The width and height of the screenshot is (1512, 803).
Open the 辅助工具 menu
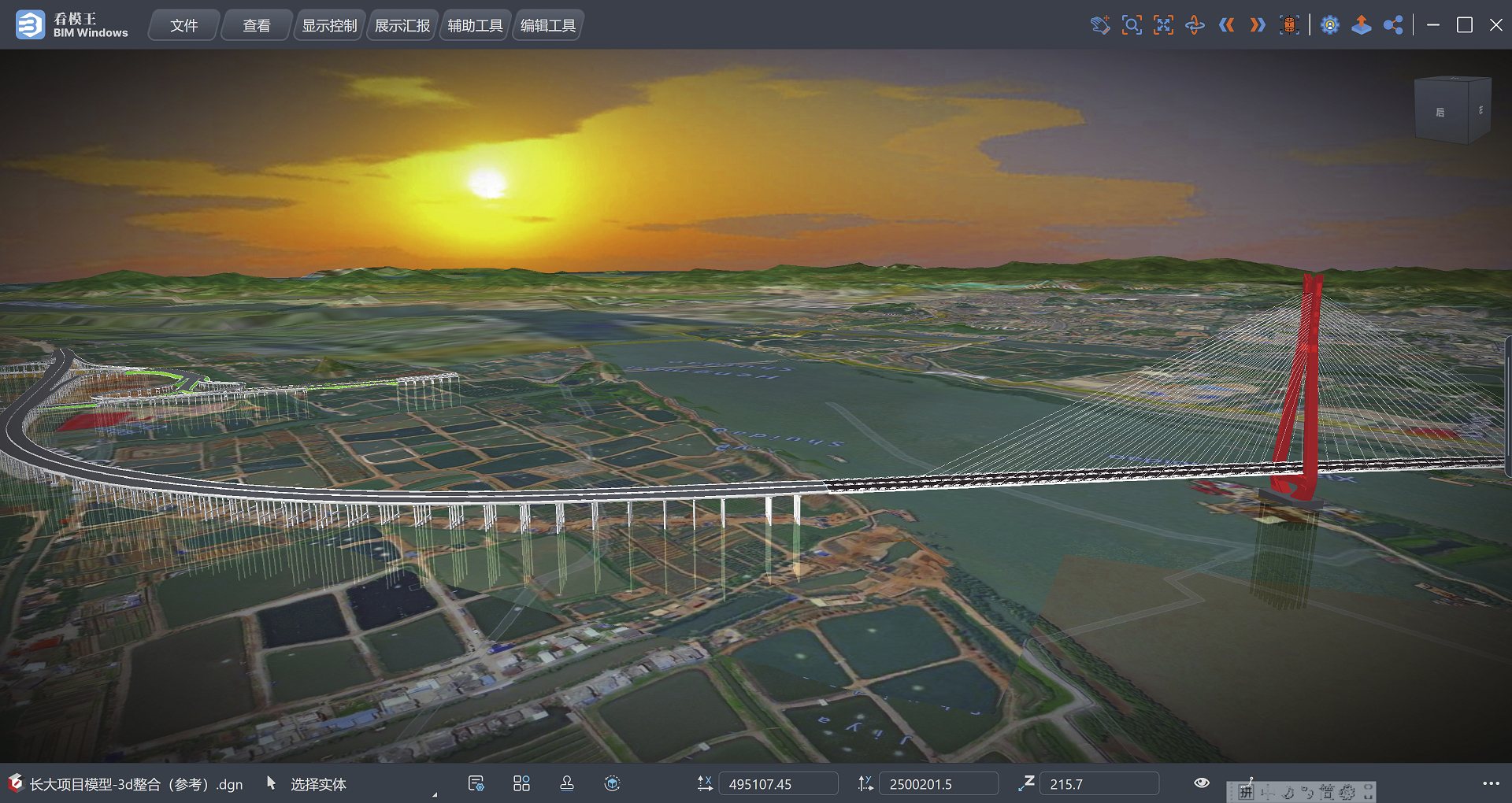tap(475, 25)
